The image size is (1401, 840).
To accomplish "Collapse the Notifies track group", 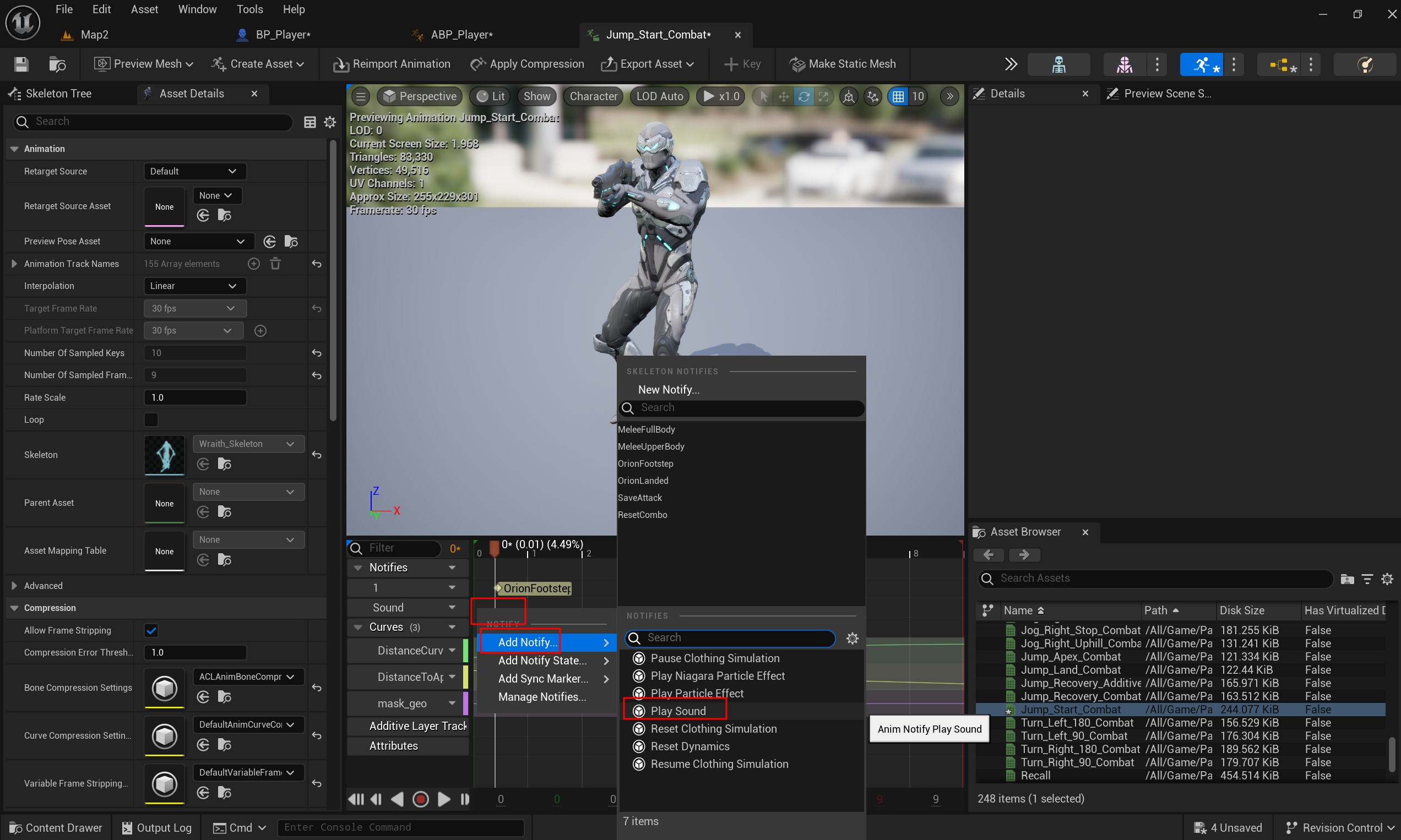I will click(358, 568).
